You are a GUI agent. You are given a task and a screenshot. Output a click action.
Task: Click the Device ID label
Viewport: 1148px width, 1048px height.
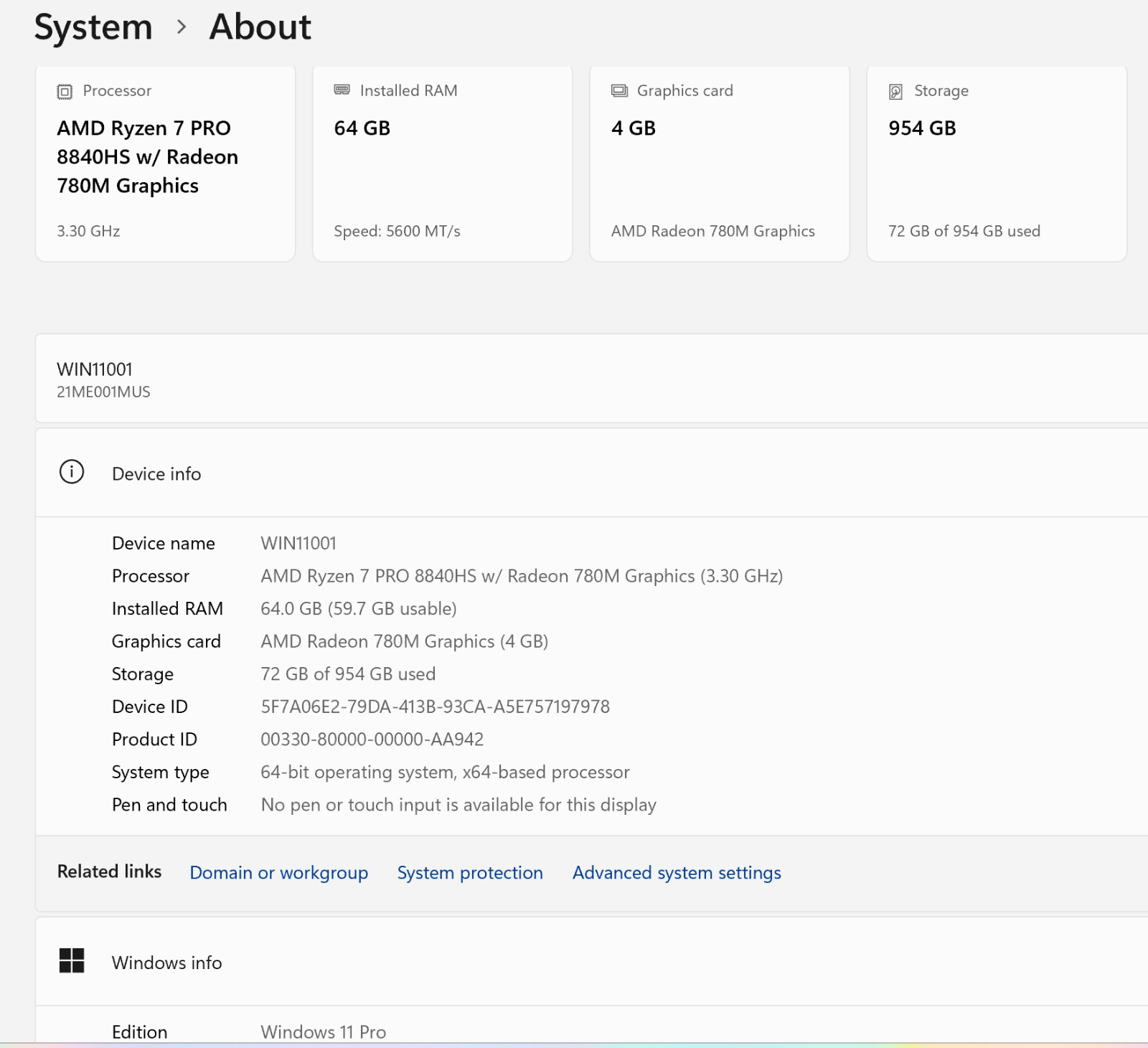(x=149, y=707)
